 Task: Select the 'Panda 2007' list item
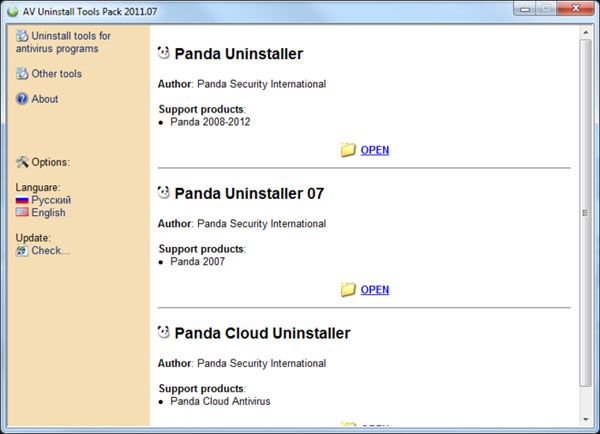pyautogui.click(x=197, y=261)
